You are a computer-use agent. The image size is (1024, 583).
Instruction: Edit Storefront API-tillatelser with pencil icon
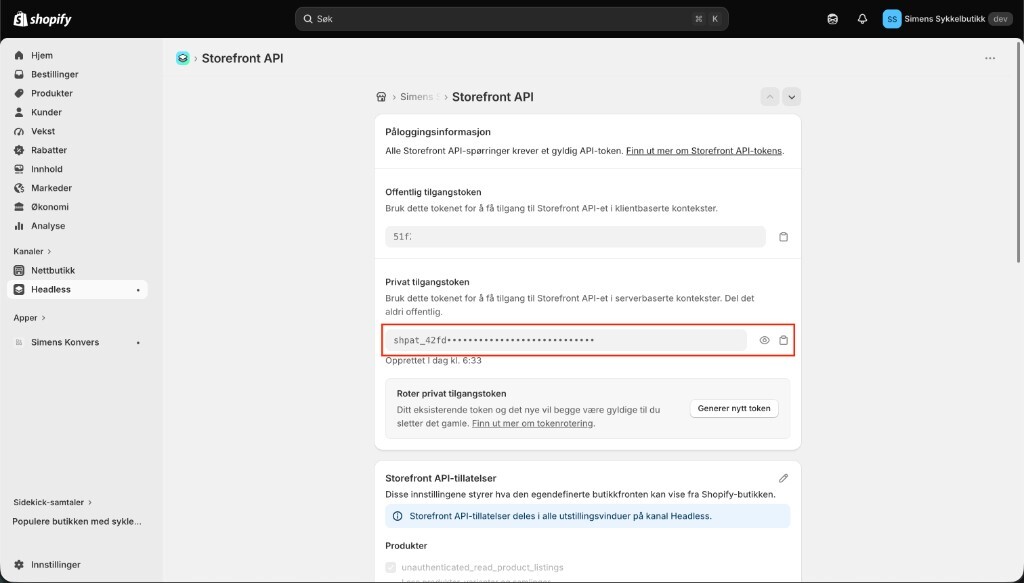coord(784,479)
